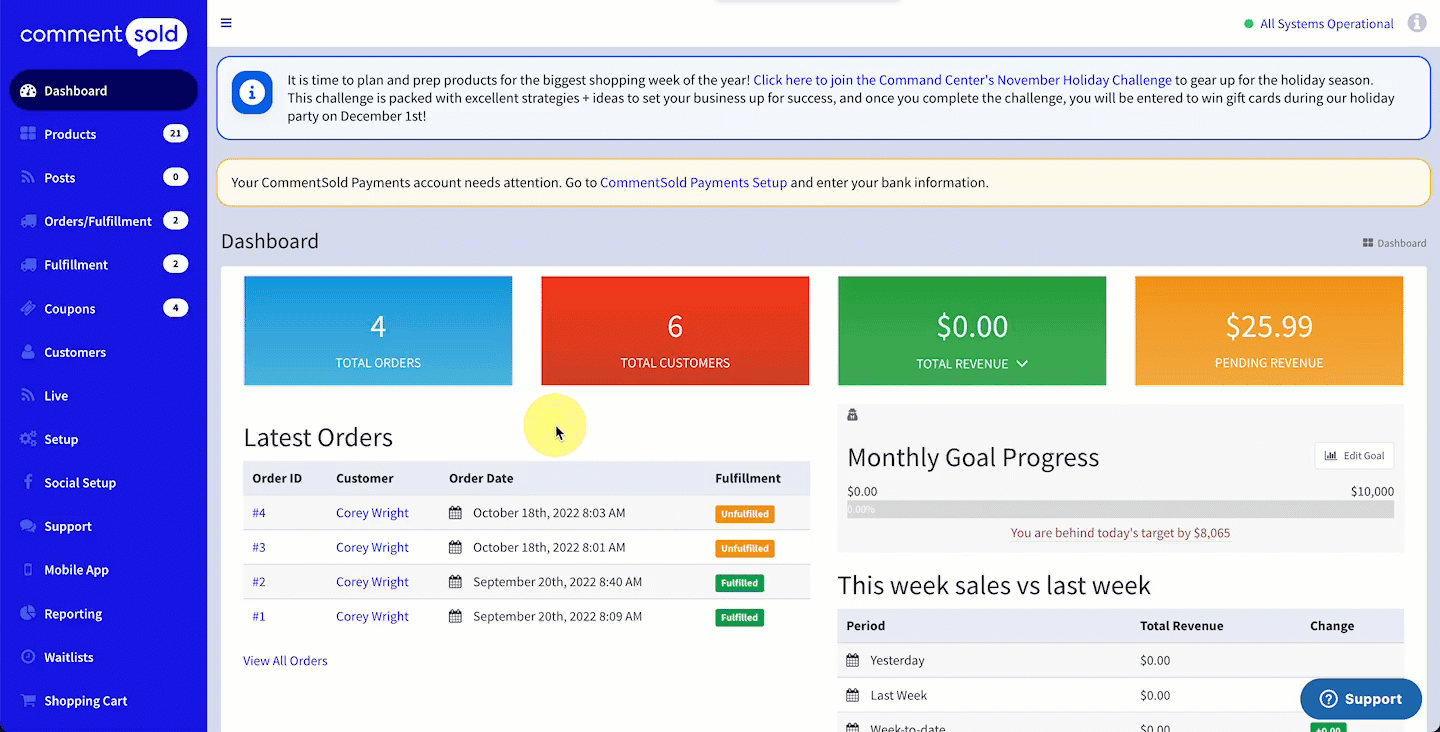Click the Customers person icon
The height and width of the screenshot is (732, 1440).
click(28, 352)
